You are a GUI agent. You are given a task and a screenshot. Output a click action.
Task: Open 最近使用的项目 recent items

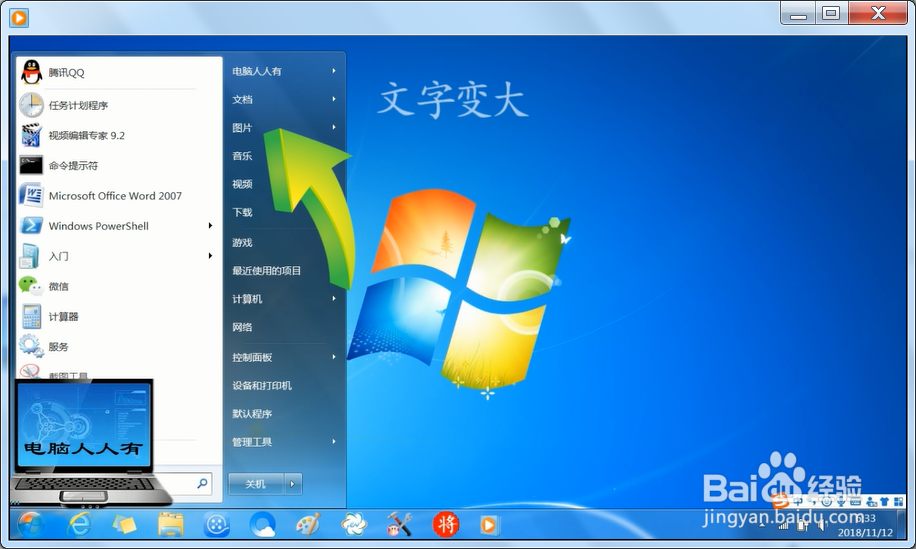266,270
